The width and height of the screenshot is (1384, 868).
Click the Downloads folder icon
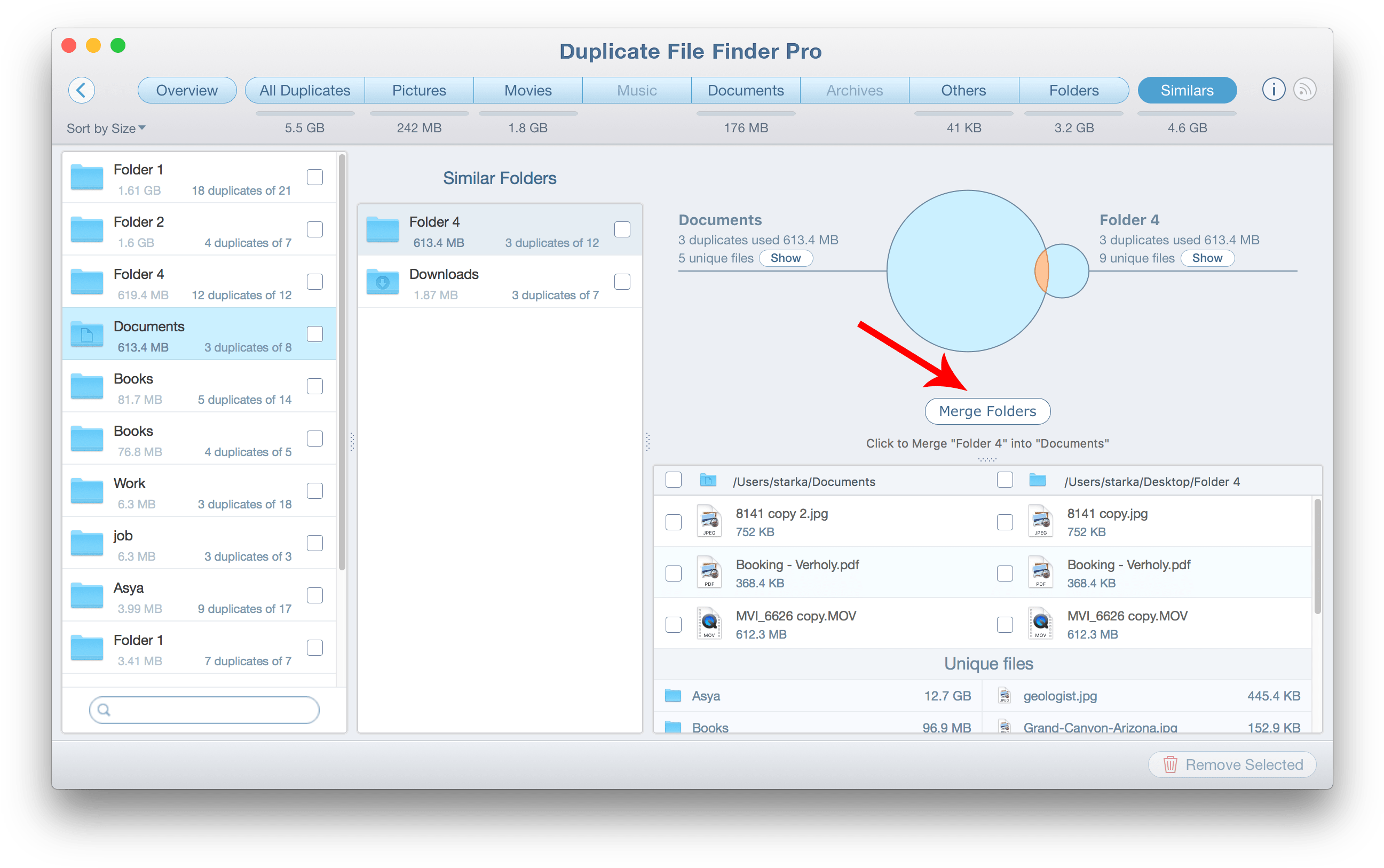click(383, 282)
